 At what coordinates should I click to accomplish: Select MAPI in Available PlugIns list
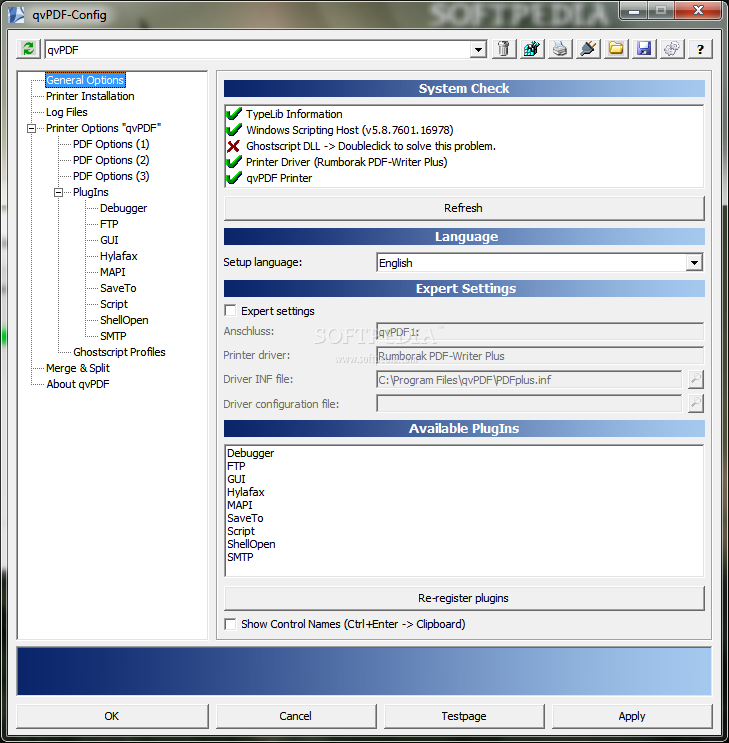tap(240, 506)
